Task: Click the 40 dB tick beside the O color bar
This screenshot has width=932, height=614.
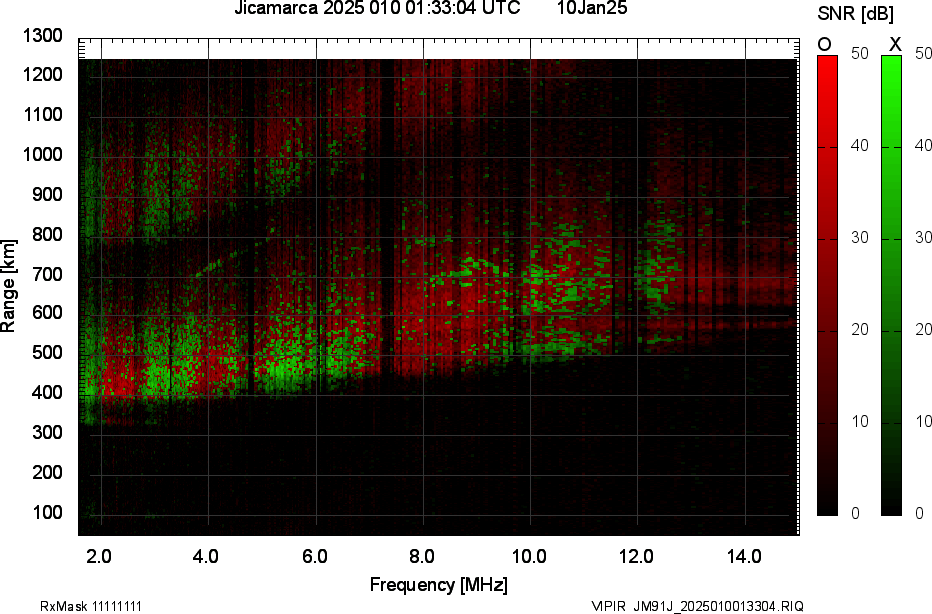Action: [x=859, y=145]
